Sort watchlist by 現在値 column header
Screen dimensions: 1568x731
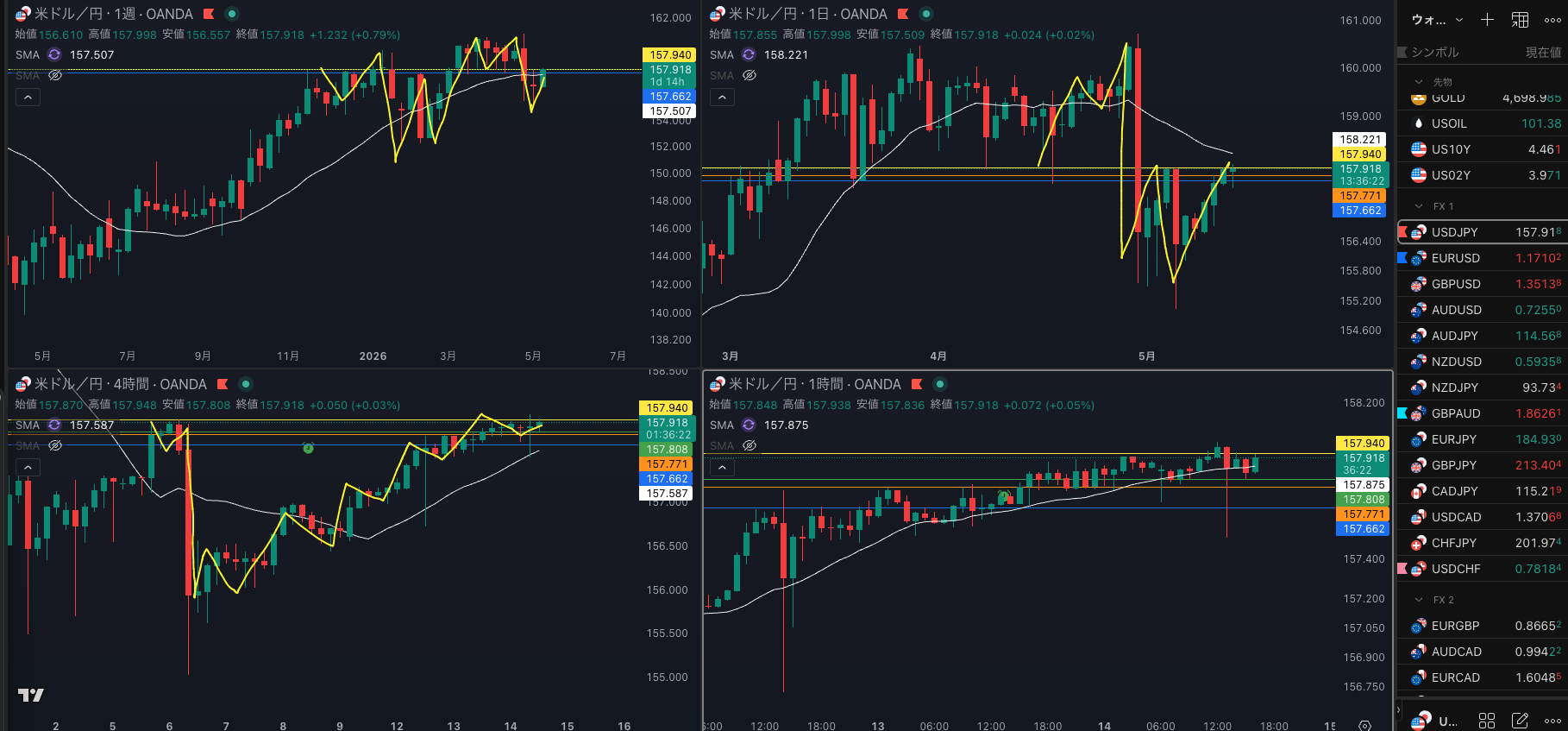point(1543,53)
